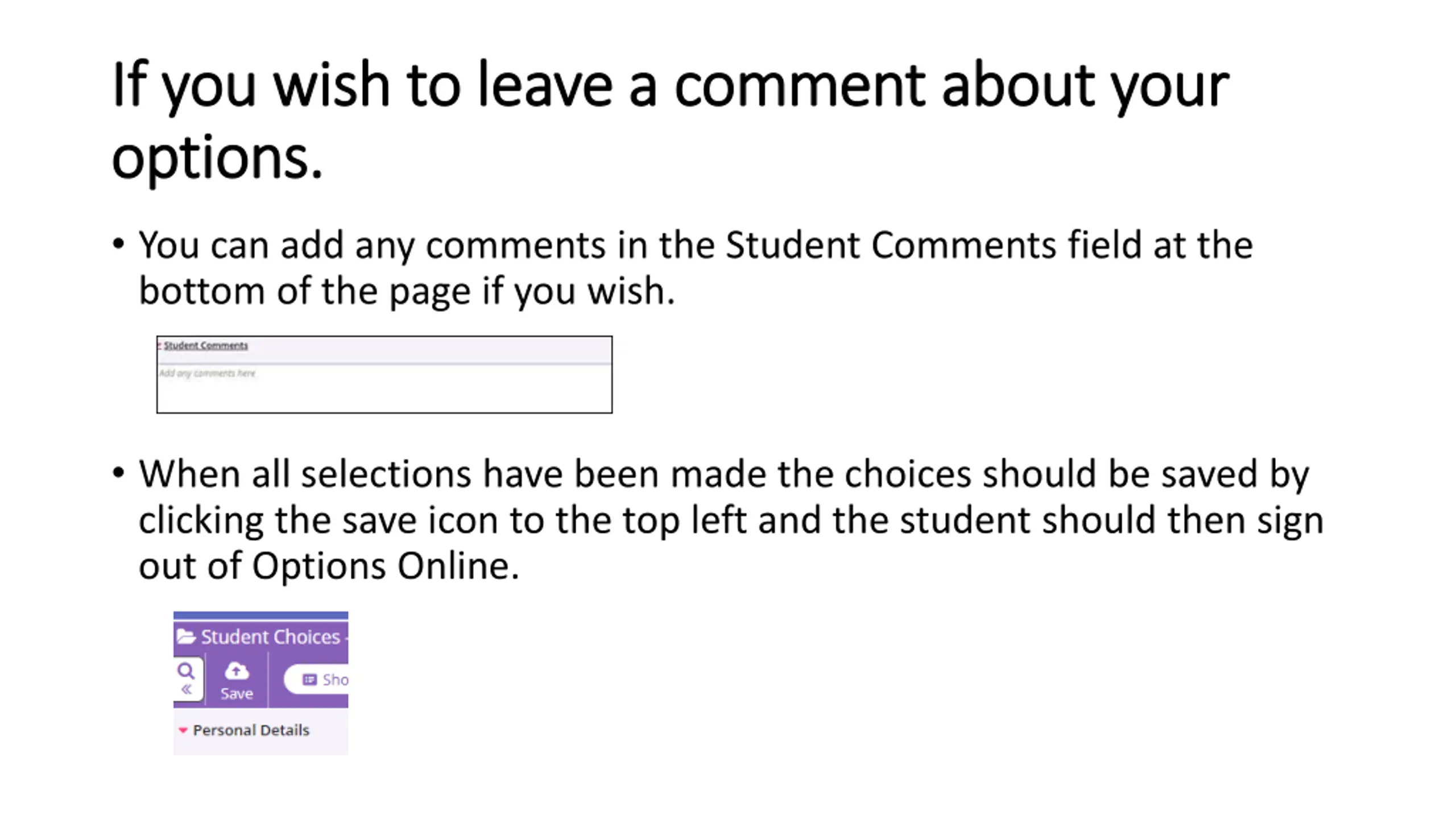The image size is (1456, 819).
Task: Click the white Sho pill button
Action: click(317, 680)
